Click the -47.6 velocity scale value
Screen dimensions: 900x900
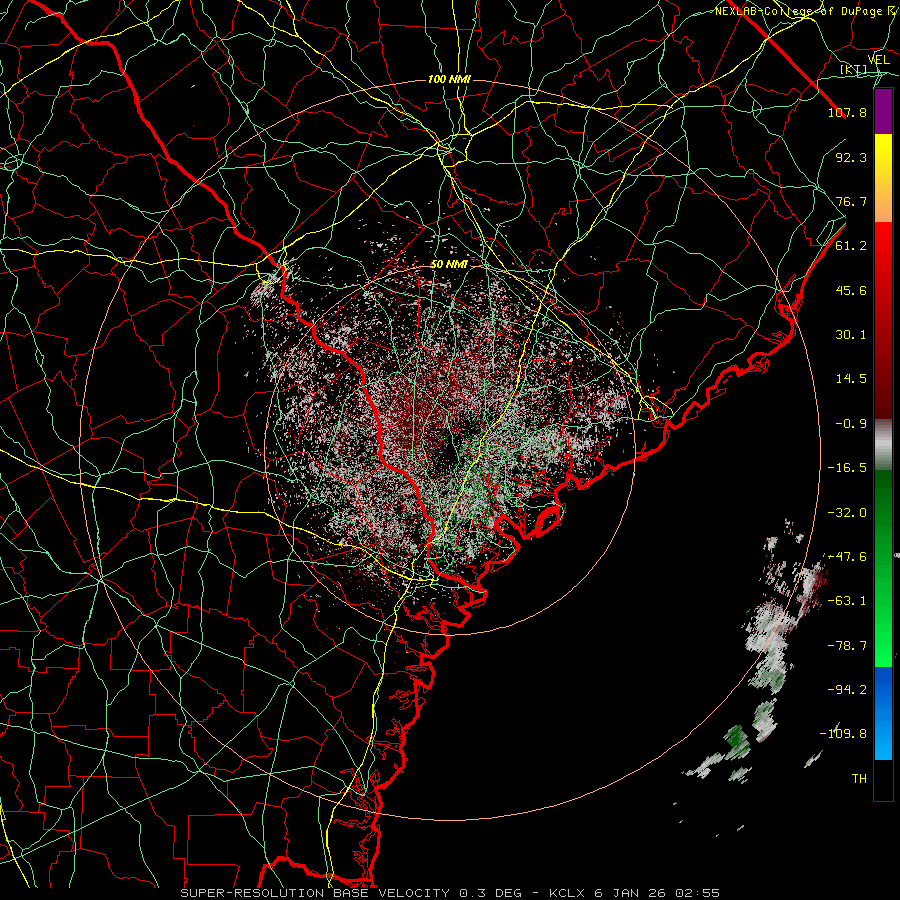click(x=847, y=557)
